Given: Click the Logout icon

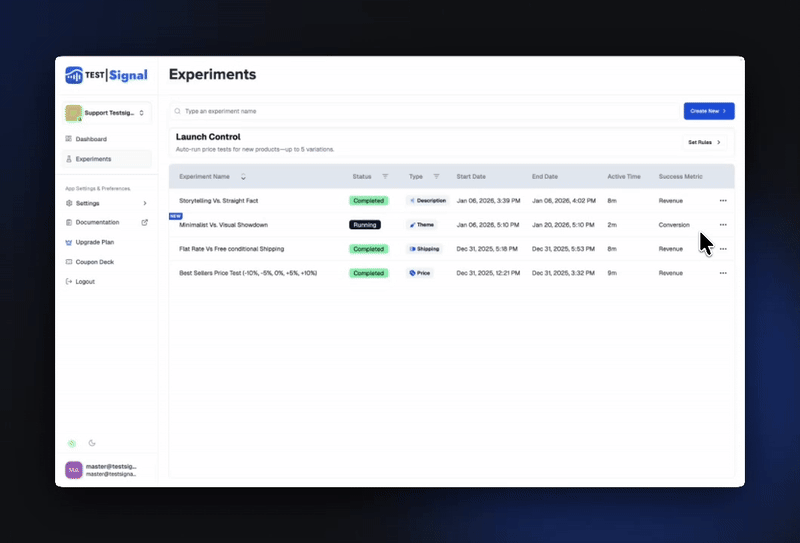Looking at the screenshot, I should point(68,281).
